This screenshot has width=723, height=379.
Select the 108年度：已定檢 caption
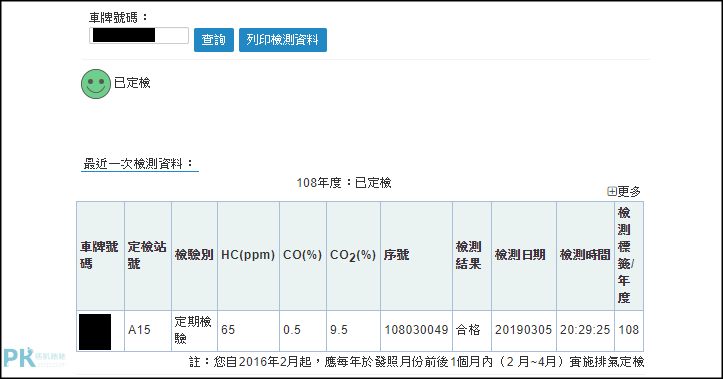point(344,183)
